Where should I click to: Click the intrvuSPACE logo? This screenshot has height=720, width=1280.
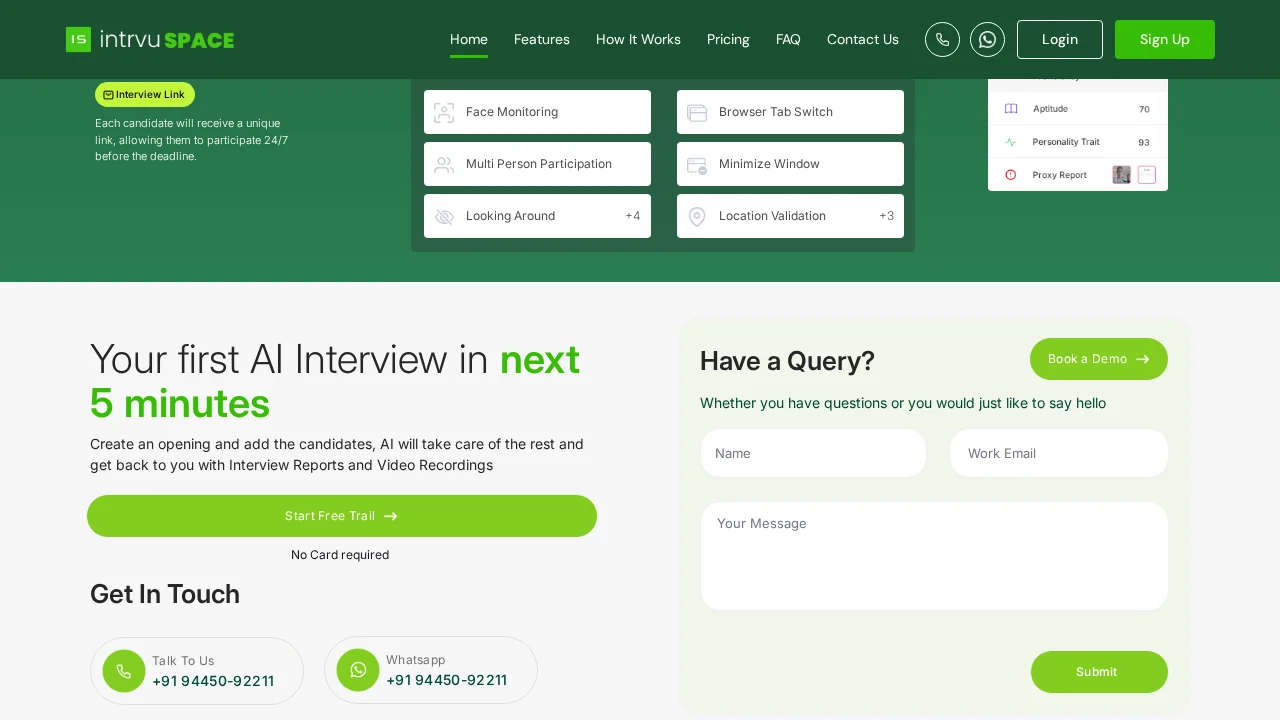point(150,39)
